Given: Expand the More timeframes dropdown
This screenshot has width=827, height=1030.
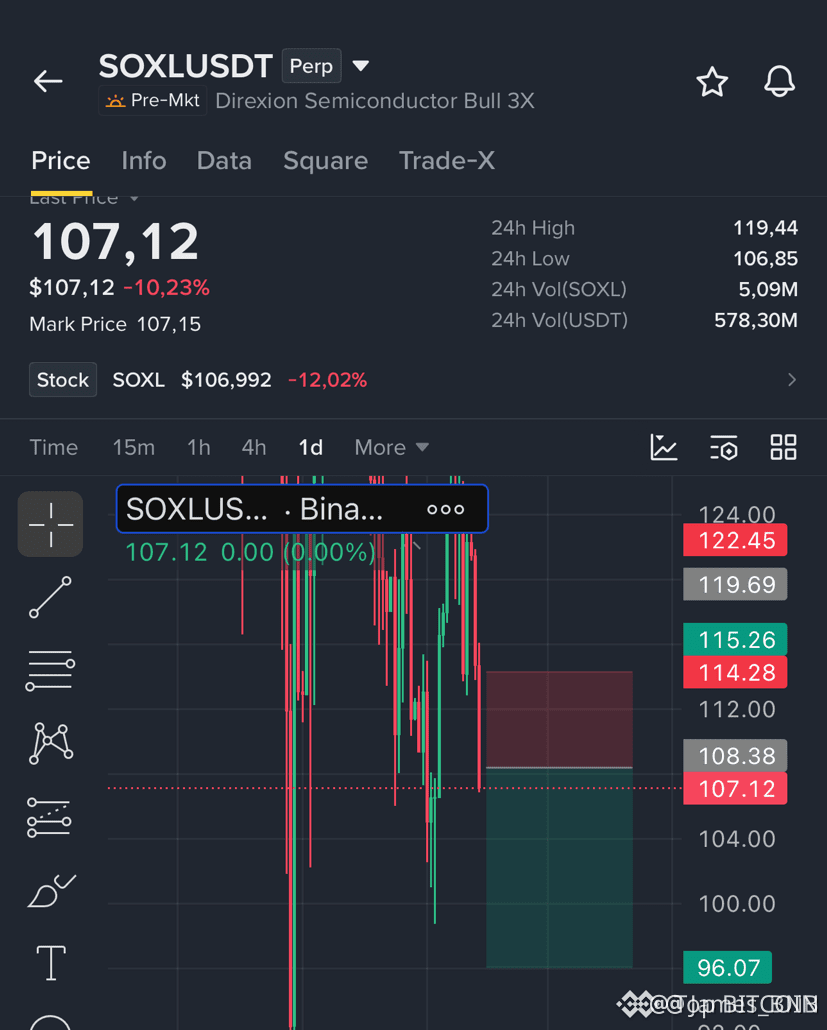Looking at the screenshot, I should pyautogui.click(x=391, y=447).
